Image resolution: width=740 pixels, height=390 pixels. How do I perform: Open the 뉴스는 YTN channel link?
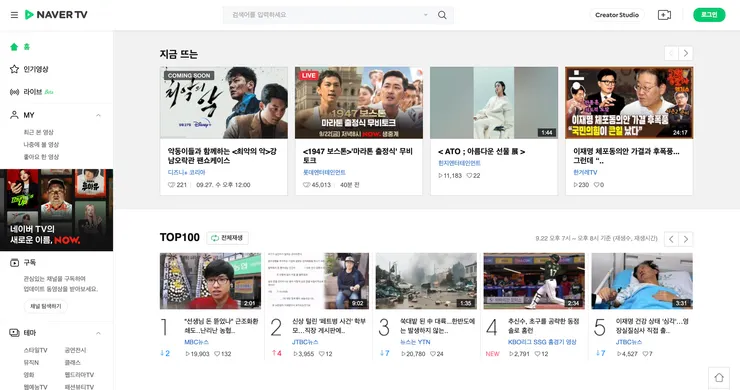coord(415,342)
